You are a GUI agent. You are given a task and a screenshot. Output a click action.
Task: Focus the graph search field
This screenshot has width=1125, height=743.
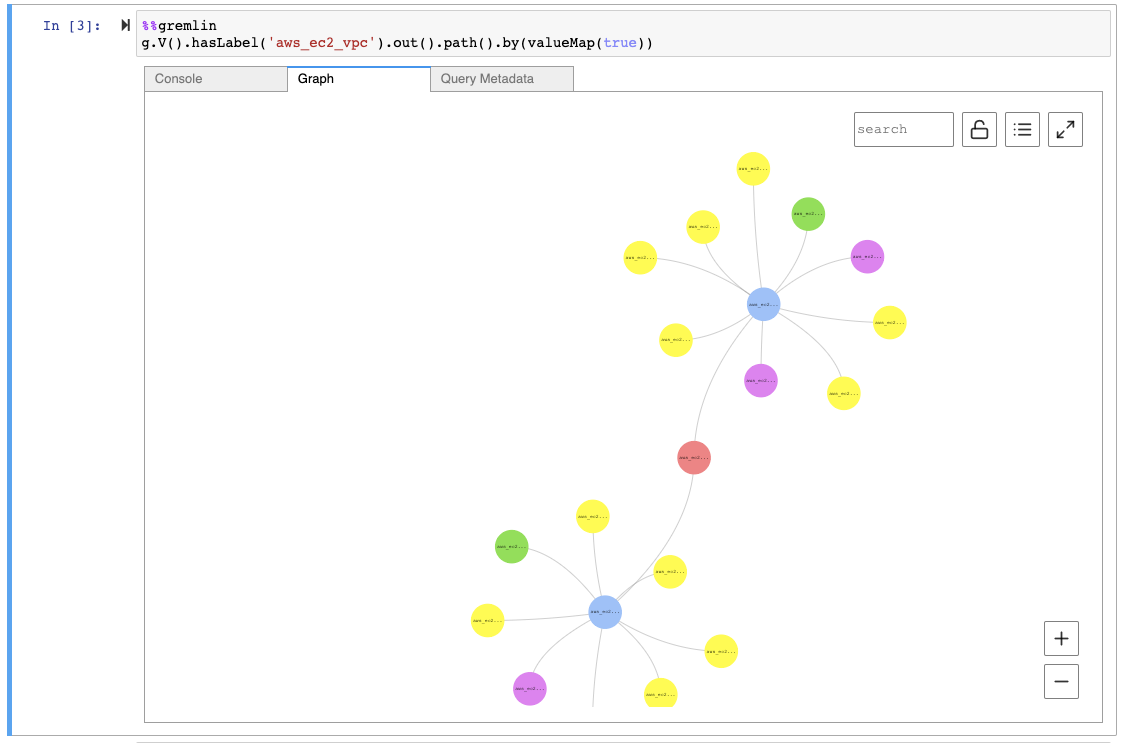point(903,129)
